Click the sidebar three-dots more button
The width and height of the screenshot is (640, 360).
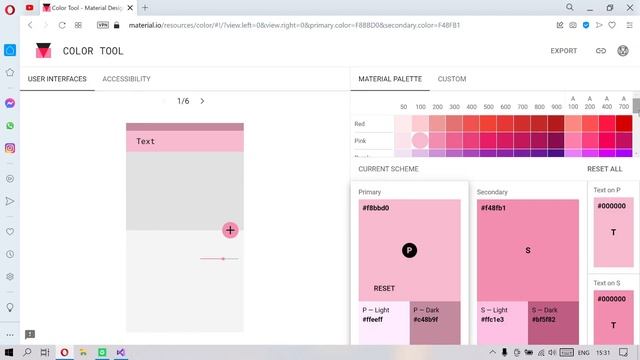[x=10, y=335]
